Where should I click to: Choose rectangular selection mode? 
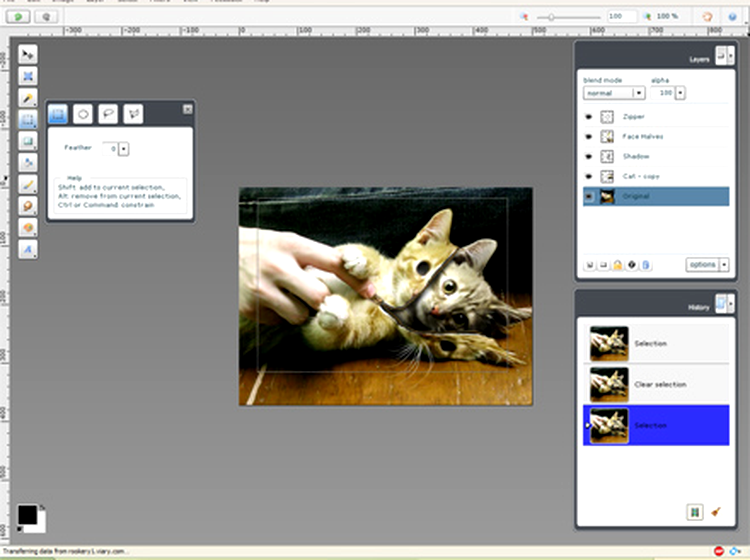click(58, 114)
